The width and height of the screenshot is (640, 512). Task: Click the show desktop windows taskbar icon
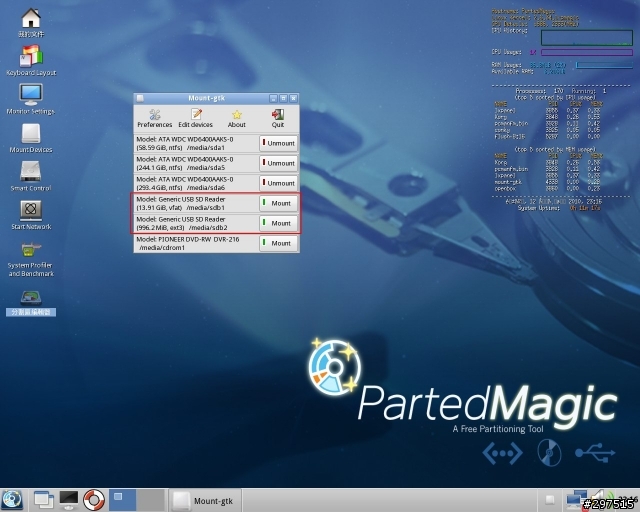[x=43, y=500]
